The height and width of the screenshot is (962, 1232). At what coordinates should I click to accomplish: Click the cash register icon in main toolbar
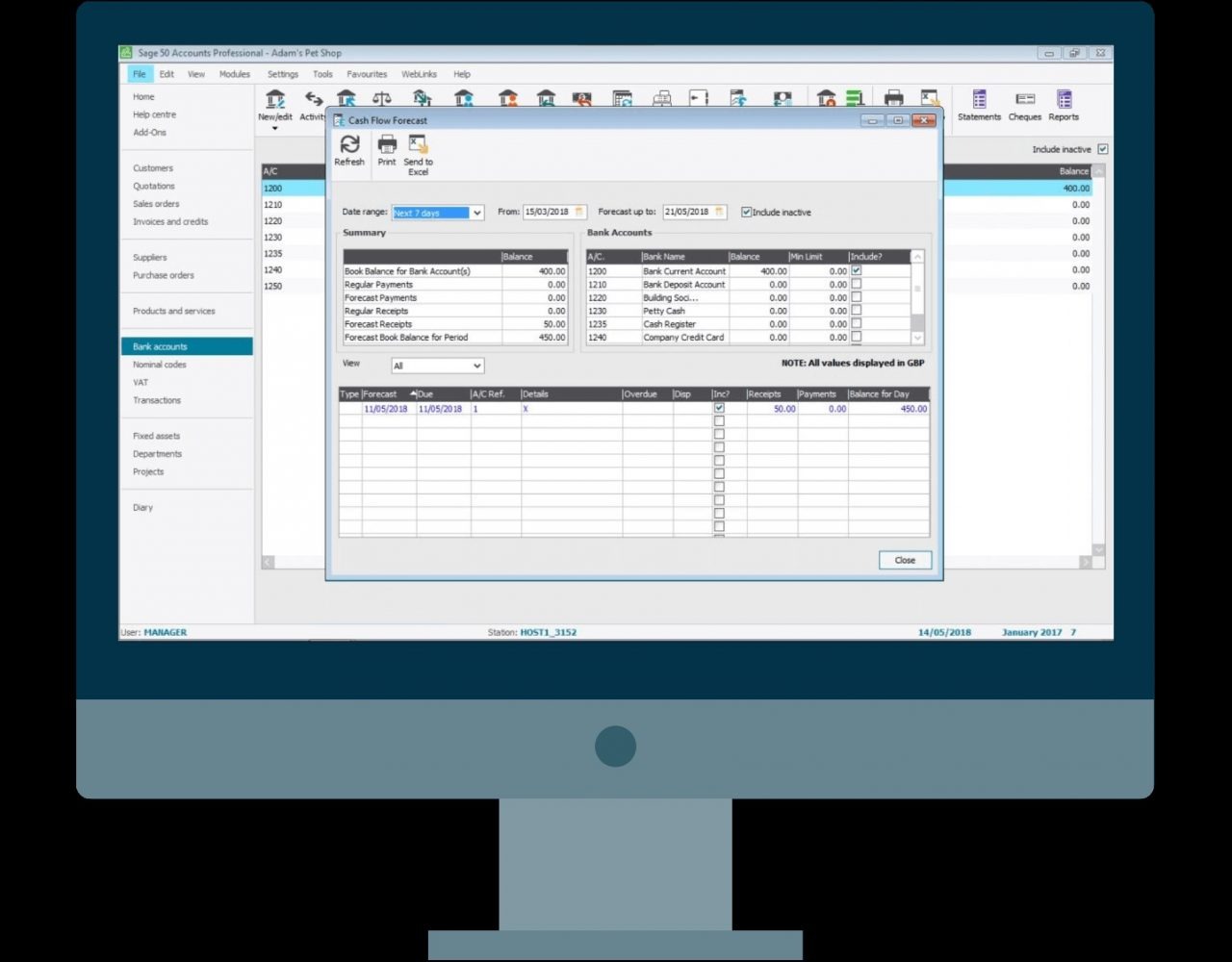662,98
